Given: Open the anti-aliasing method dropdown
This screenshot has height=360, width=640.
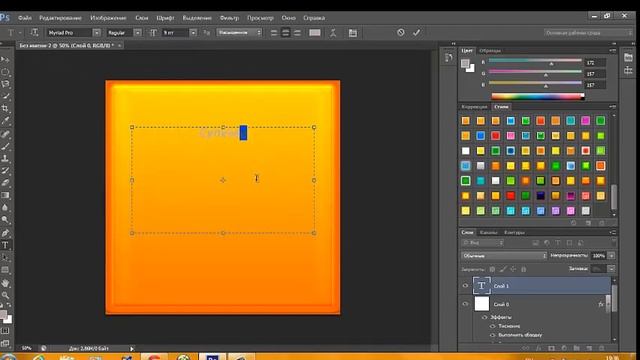Looking at the screenshot, I should 240,32.
